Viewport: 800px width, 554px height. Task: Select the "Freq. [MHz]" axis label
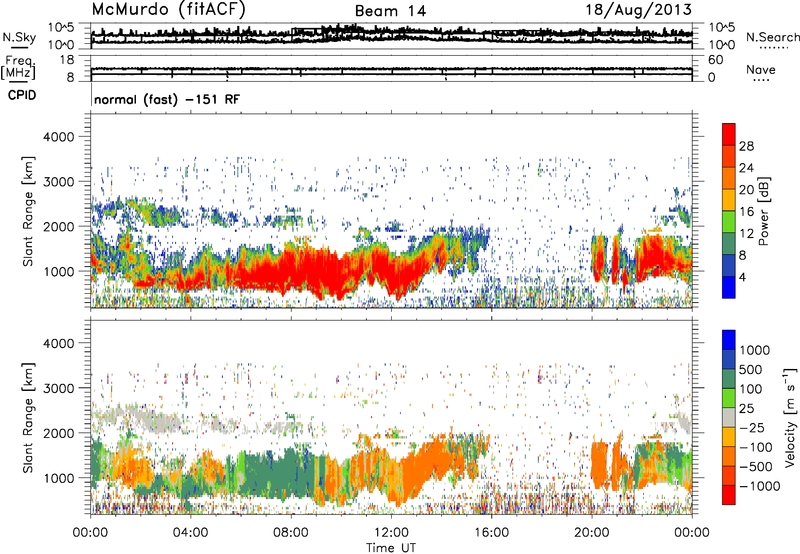click(18, 67)
